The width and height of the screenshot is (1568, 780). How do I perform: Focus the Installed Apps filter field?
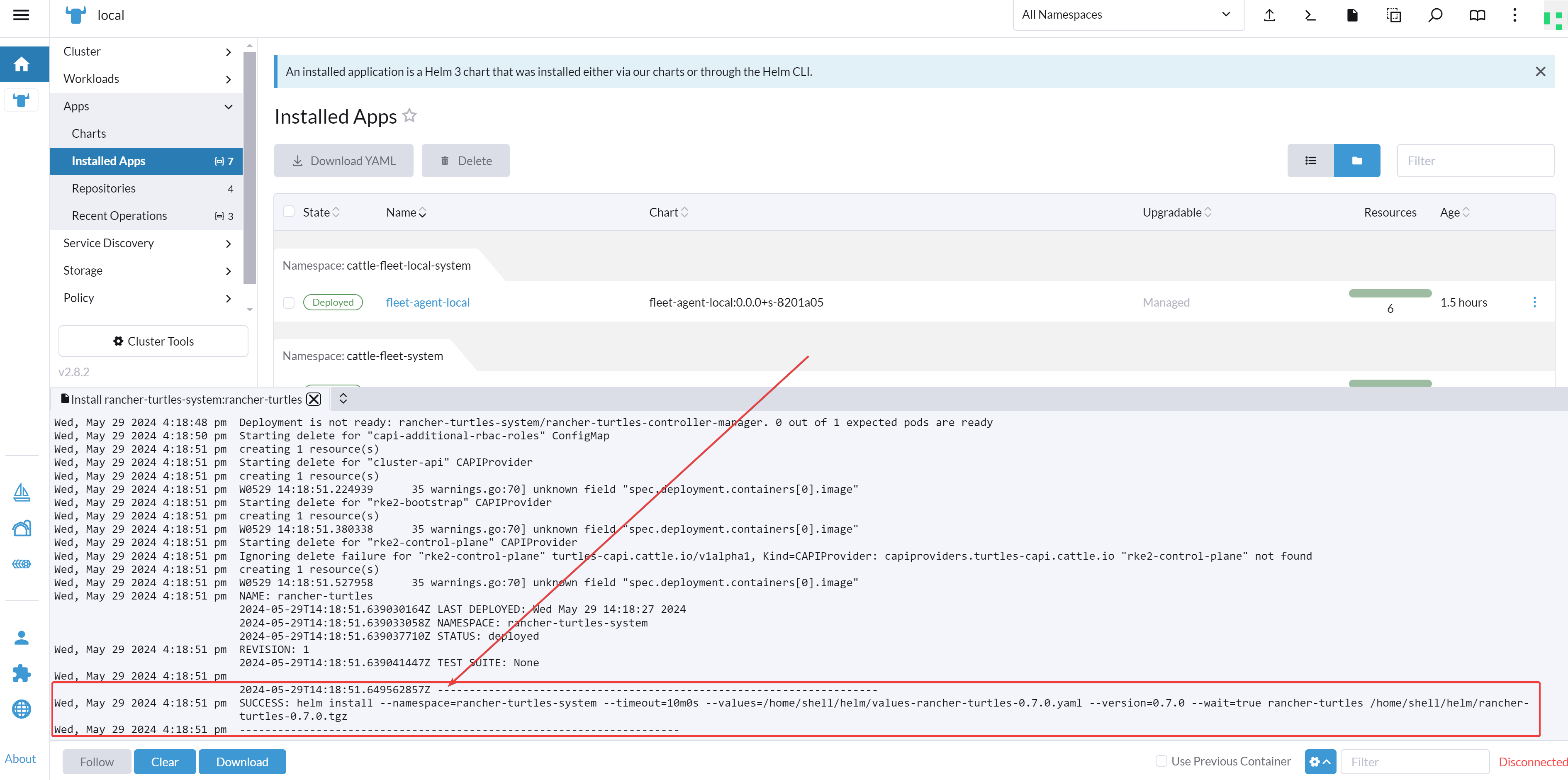[x=1475, y=161]
